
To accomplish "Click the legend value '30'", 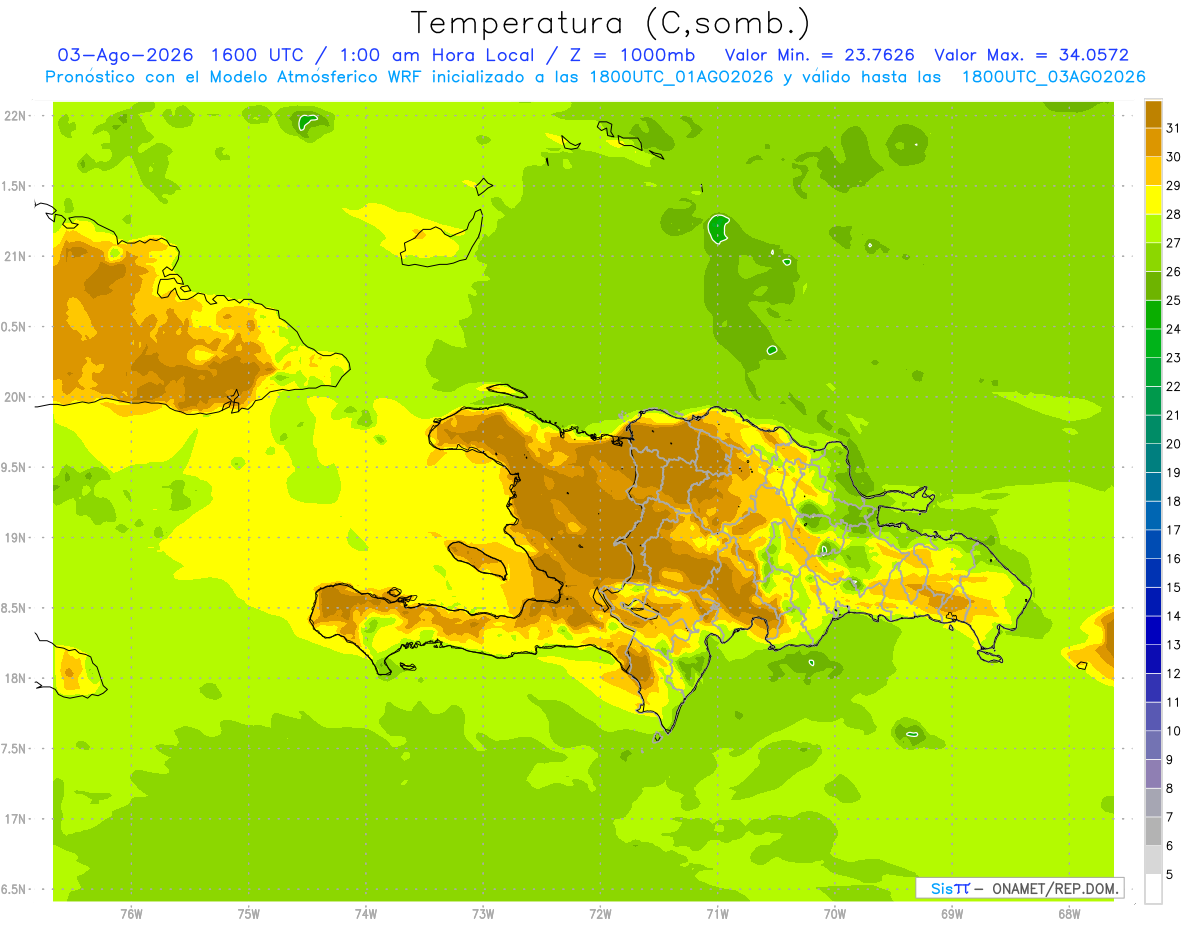I will pyautogui.click(x=1174, y=157).
